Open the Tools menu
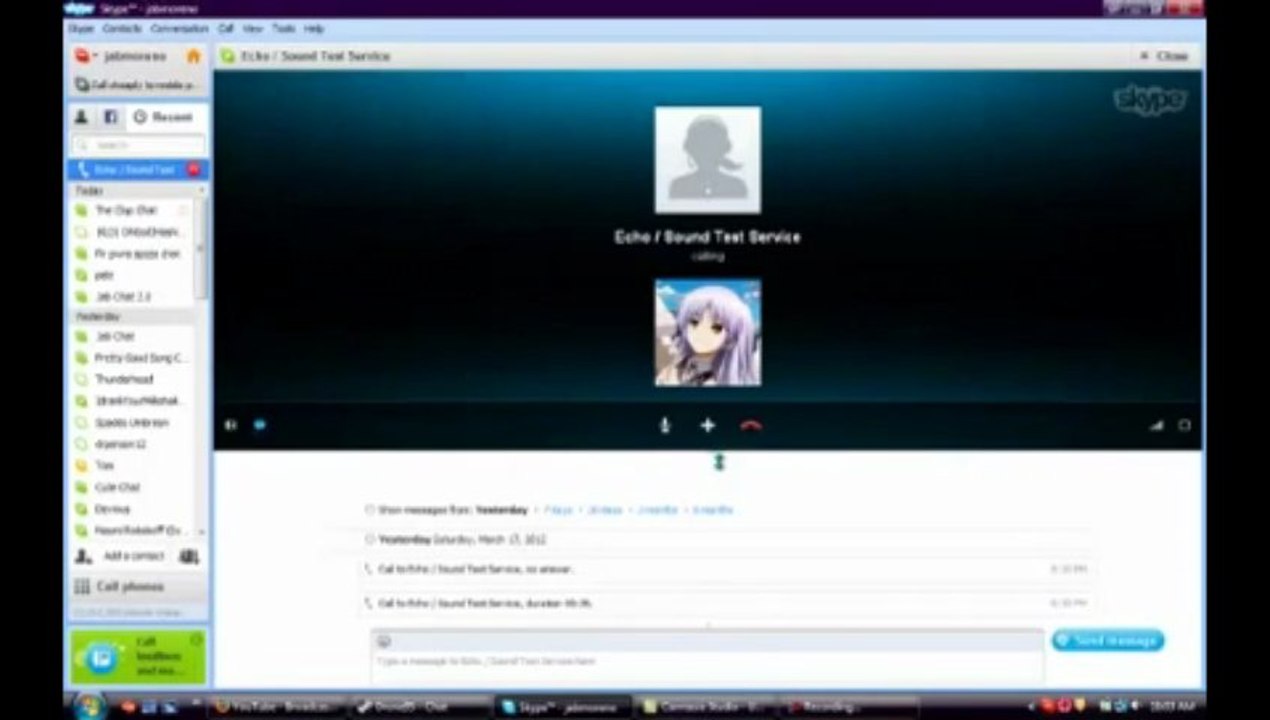This screenshot has height=720, width=1270. pyautogui.click(x=284, y=29)
